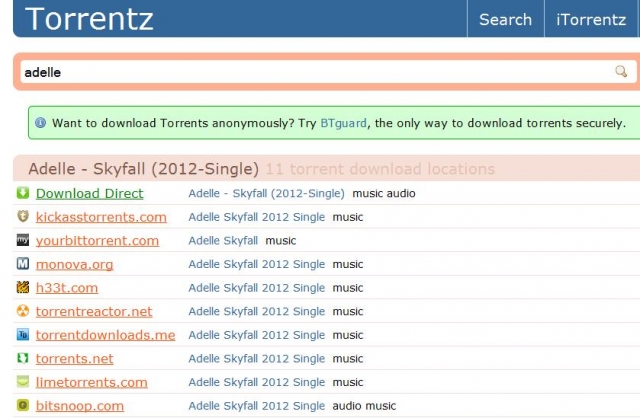Focus the search field containing adelle

[329, 72]
